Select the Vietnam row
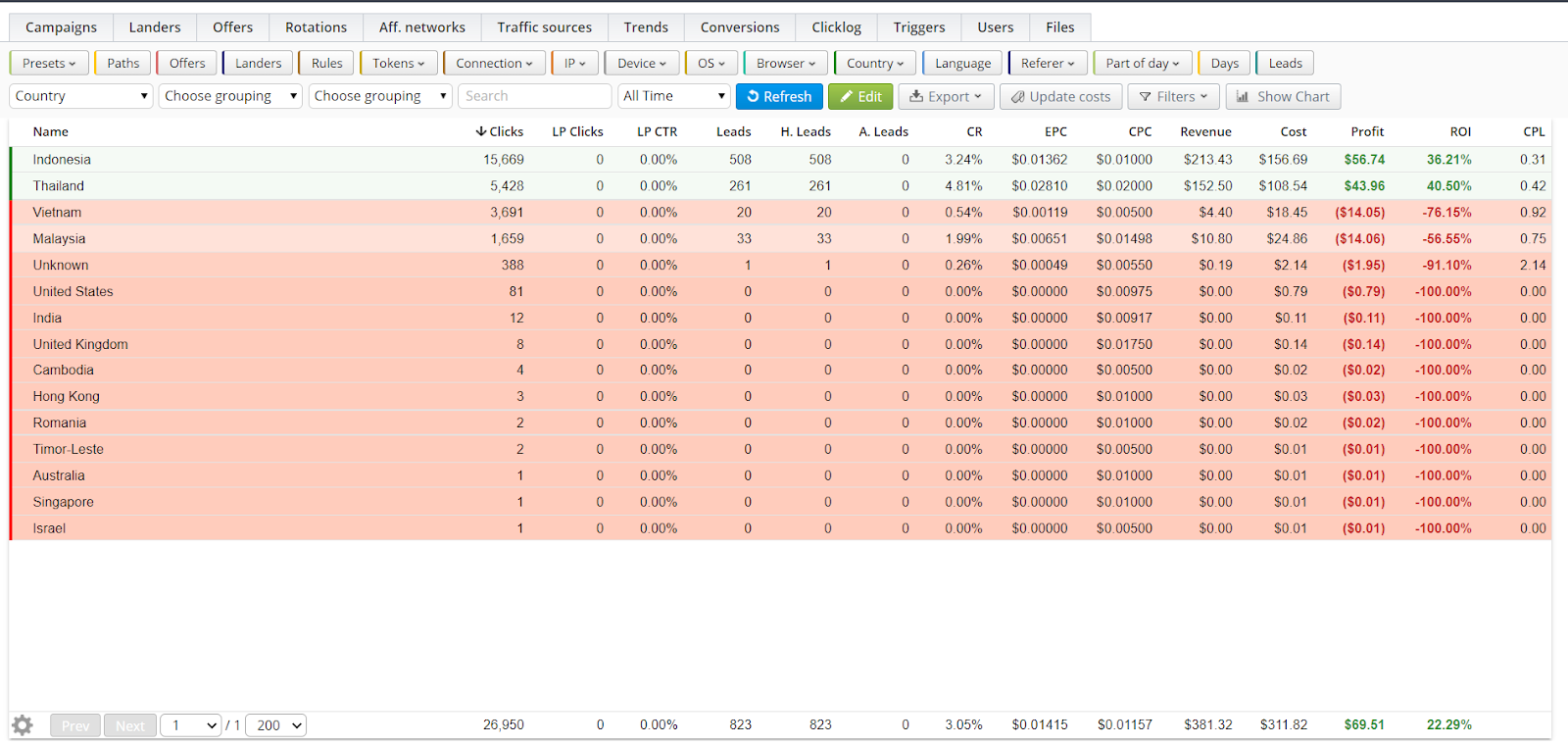1568x745 pixels. (780, 212)
